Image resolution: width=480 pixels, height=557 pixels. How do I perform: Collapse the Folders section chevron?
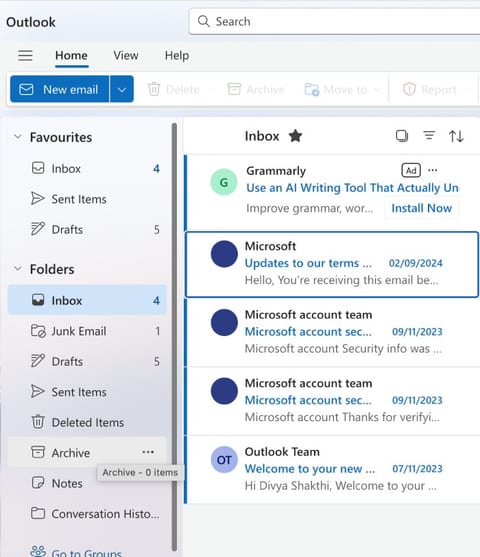coord(18,269)
